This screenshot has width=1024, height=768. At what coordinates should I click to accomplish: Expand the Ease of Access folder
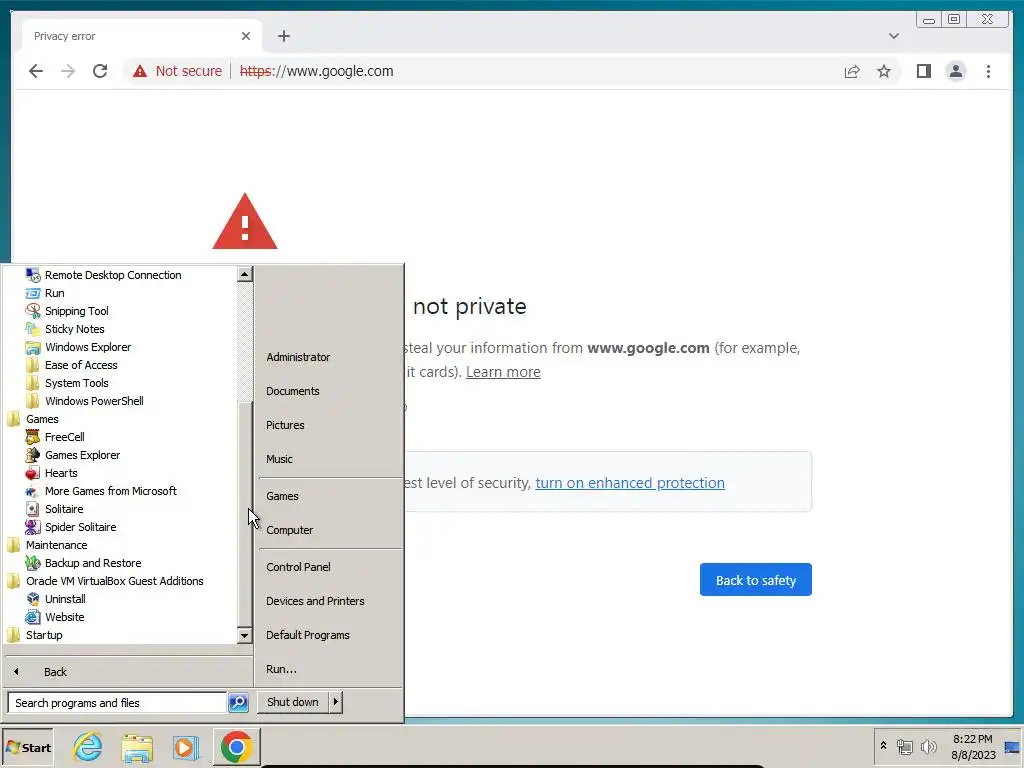coord(81,365)
